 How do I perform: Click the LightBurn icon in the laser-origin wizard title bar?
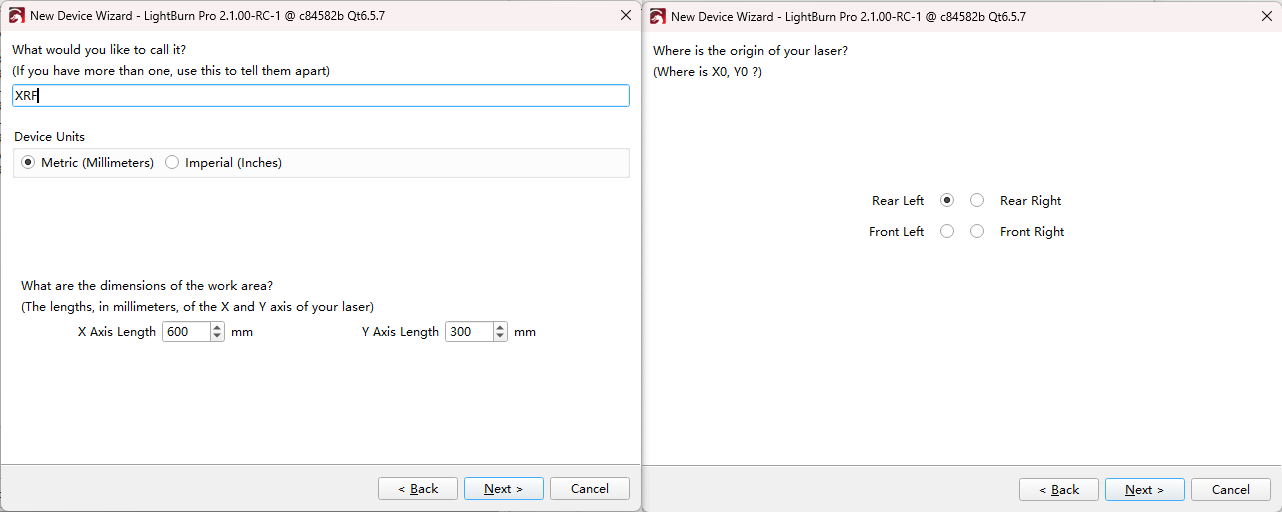(658, 16)
